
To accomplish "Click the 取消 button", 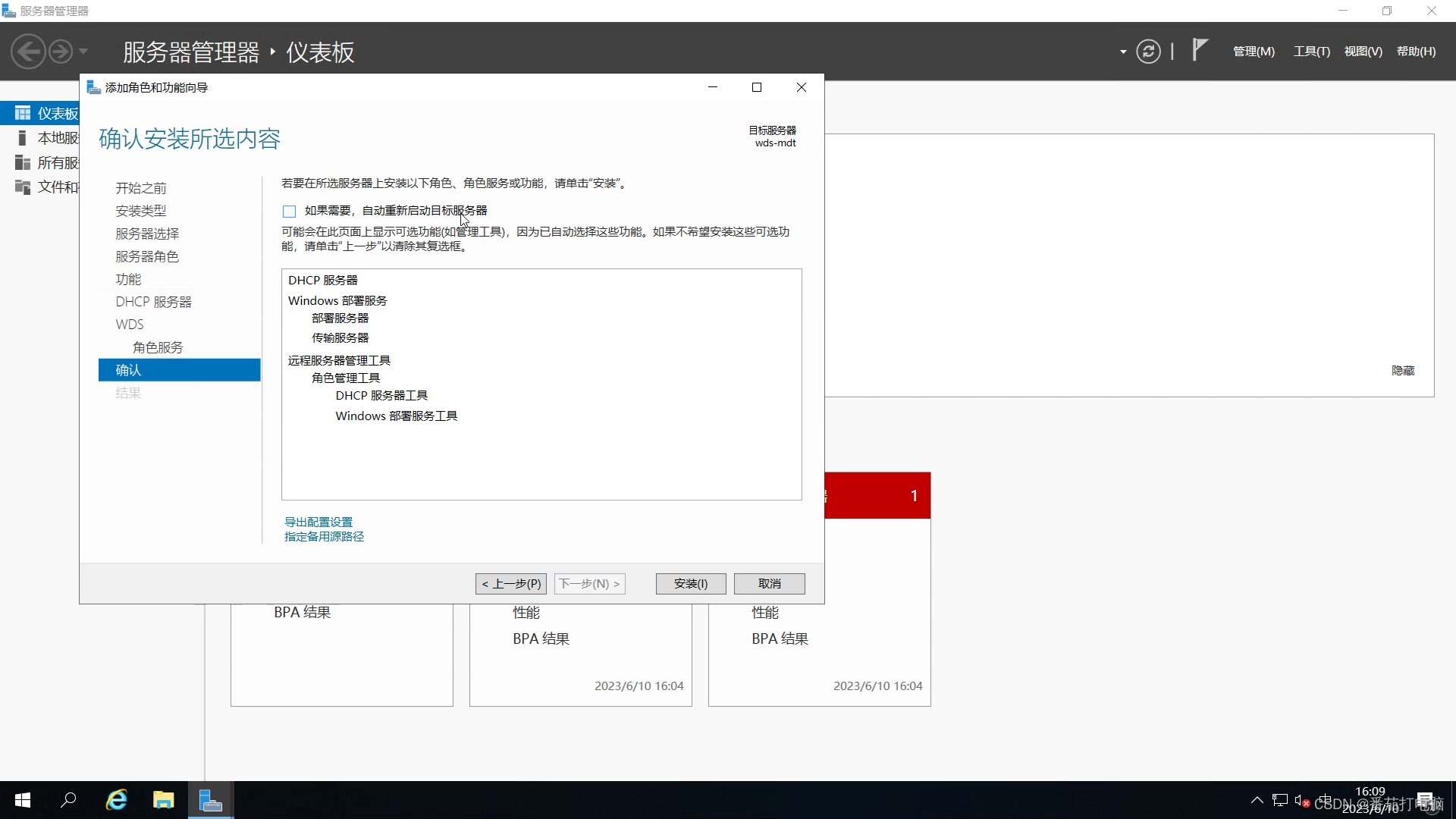I will (x=770, y=584).
